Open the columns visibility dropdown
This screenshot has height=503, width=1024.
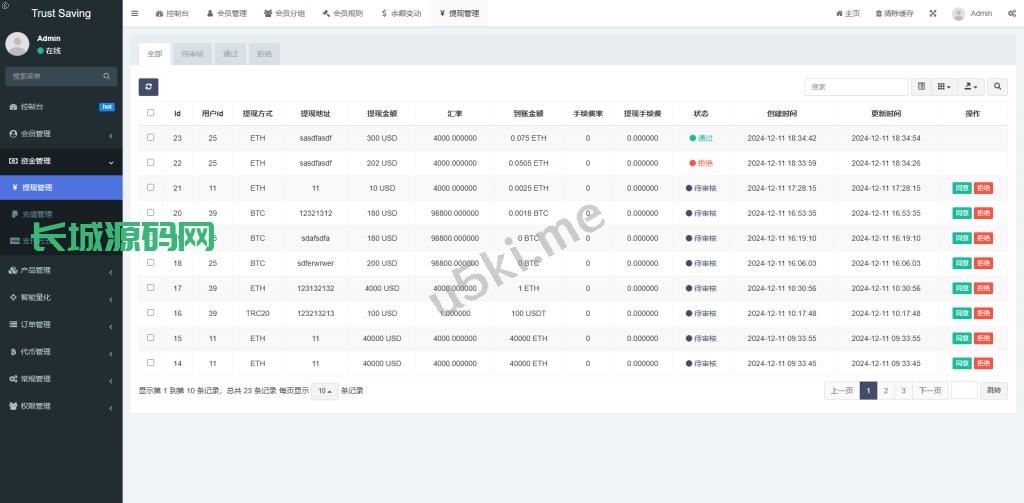(x=944, y=87)
